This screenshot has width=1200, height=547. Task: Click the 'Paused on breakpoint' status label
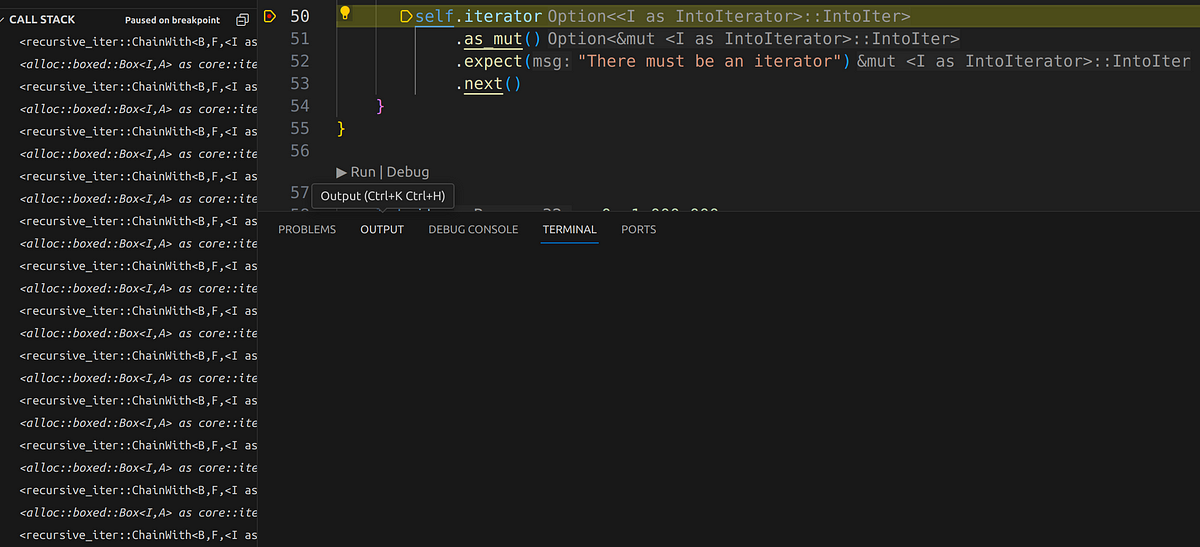coord(172,20)
